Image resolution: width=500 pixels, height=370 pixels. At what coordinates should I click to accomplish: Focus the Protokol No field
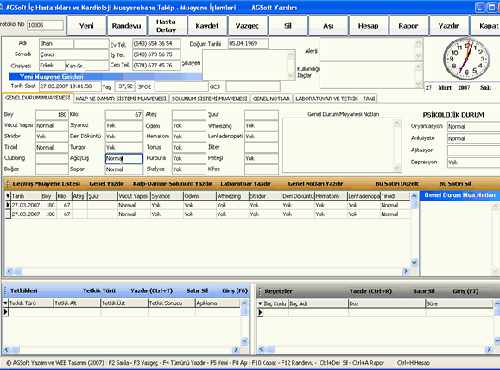[45, 25]
